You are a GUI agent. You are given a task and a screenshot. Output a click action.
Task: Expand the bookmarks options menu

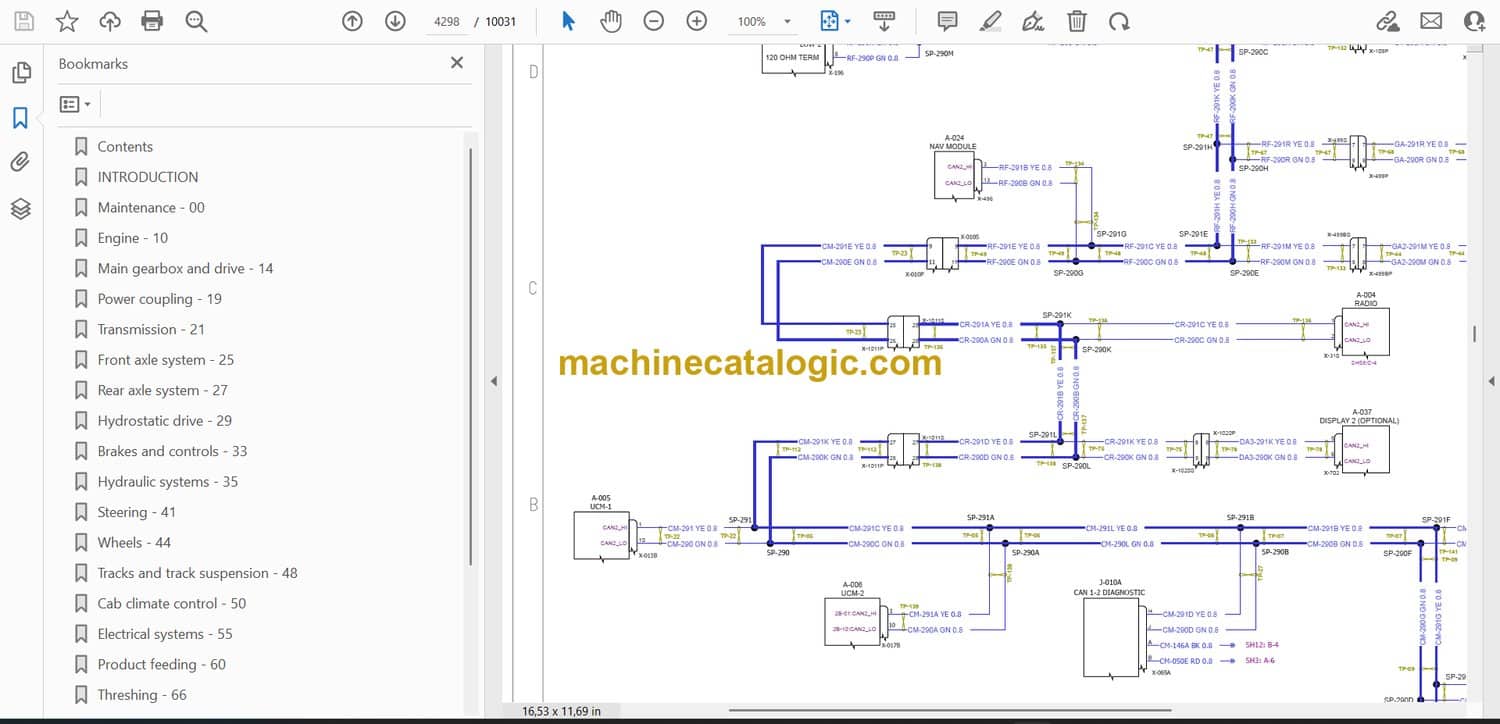(x=76, y=104)
